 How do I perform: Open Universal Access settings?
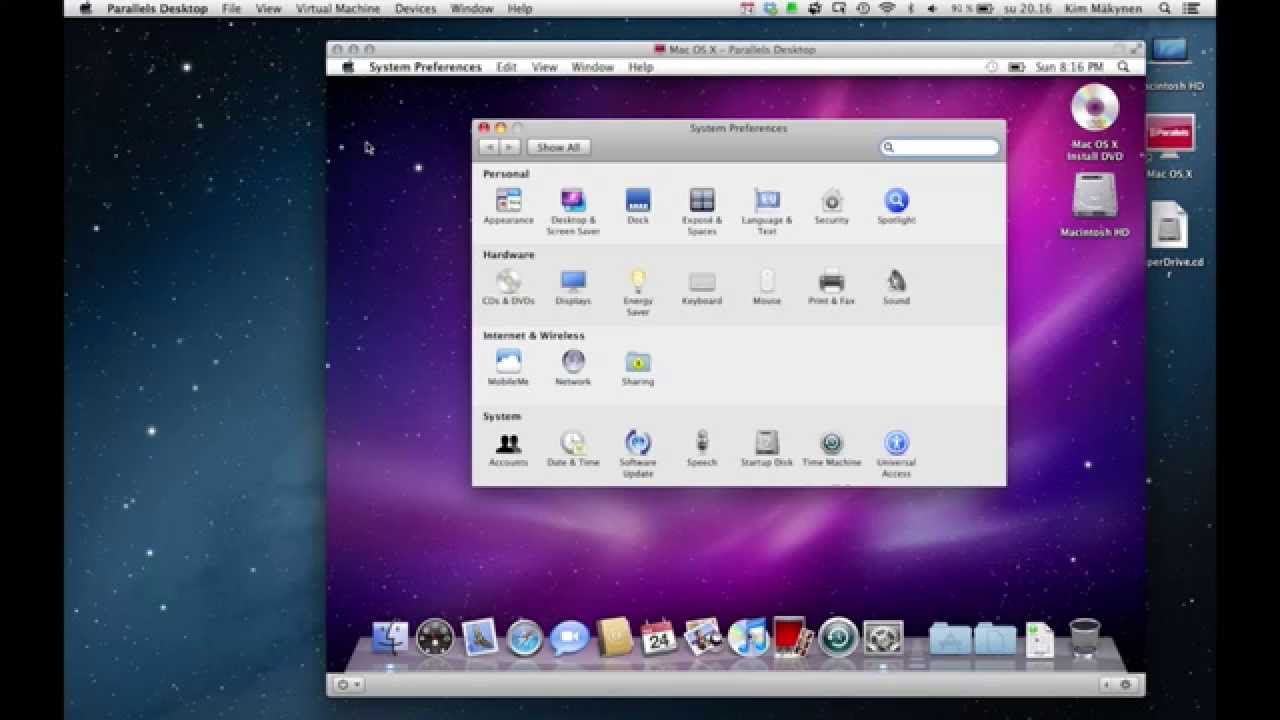896,443
